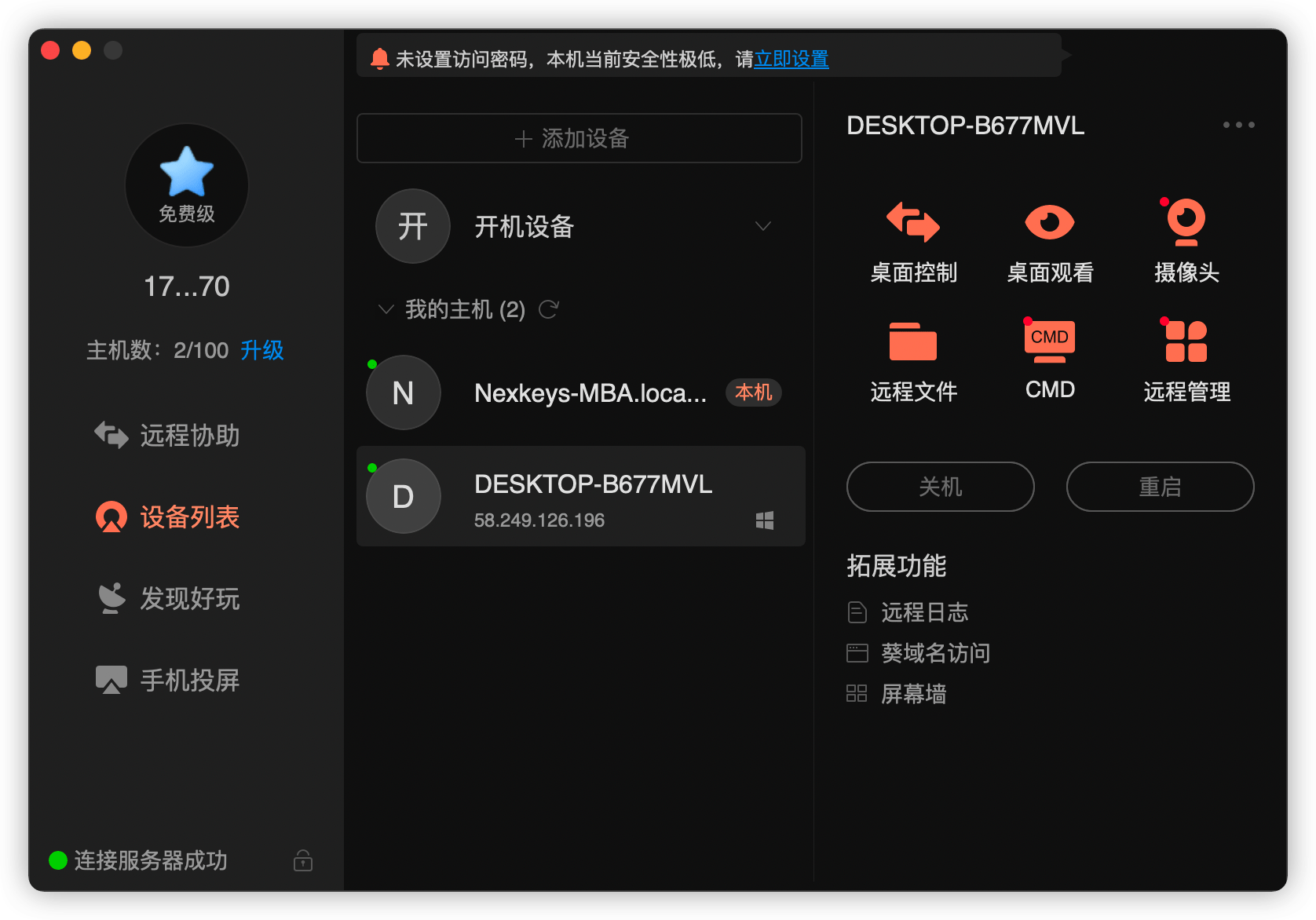
Task: Click the D avatar of DESKTOP-B677MVL
Action: (404, 496)
